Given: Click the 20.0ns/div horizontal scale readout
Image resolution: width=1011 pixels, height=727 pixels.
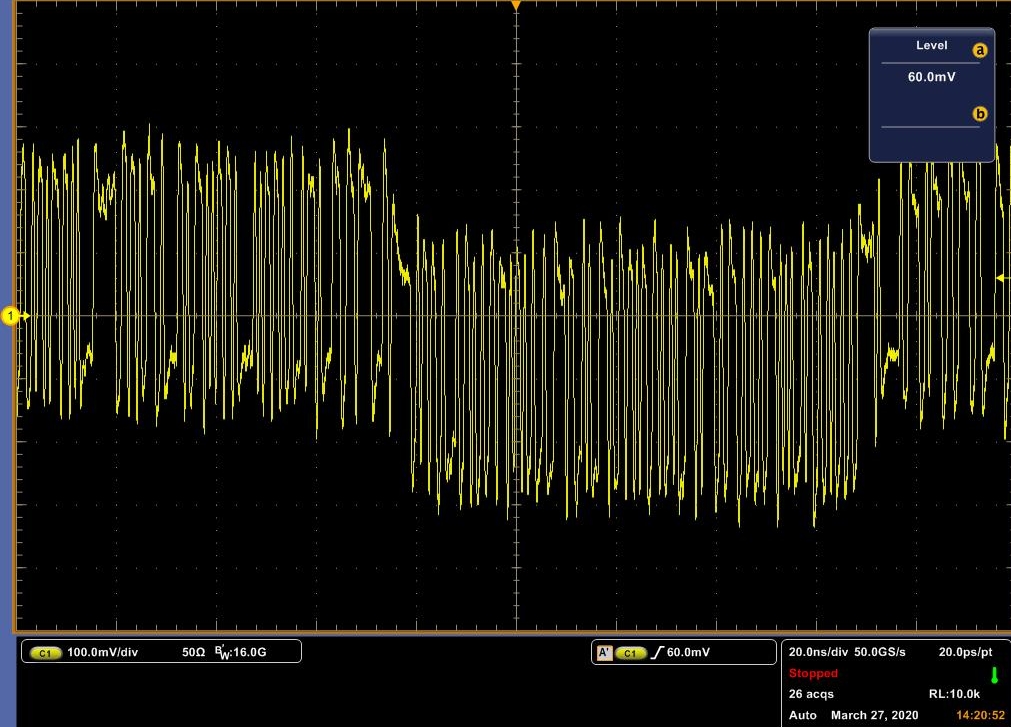Looking at the screenshot, I should point(818,652).
